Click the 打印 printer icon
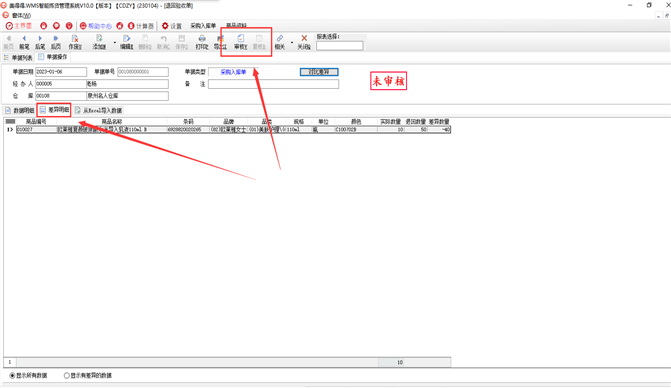 coord(202,39)
